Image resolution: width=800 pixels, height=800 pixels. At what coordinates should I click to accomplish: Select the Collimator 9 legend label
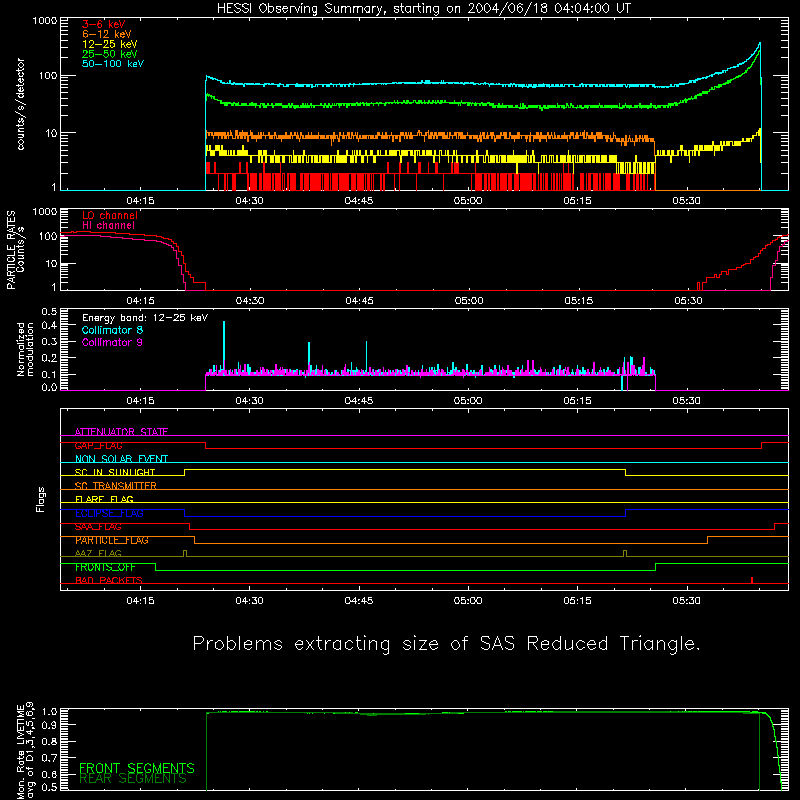[112, 342]
